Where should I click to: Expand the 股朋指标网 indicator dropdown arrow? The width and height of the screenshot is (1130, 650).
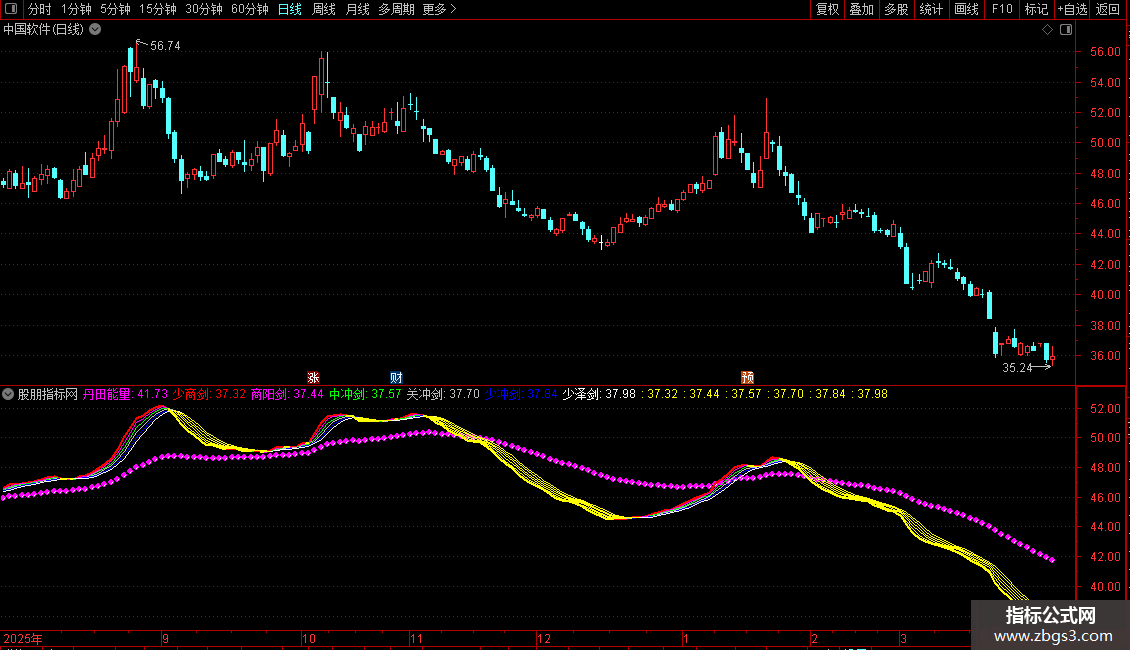(x=9, y=394)
